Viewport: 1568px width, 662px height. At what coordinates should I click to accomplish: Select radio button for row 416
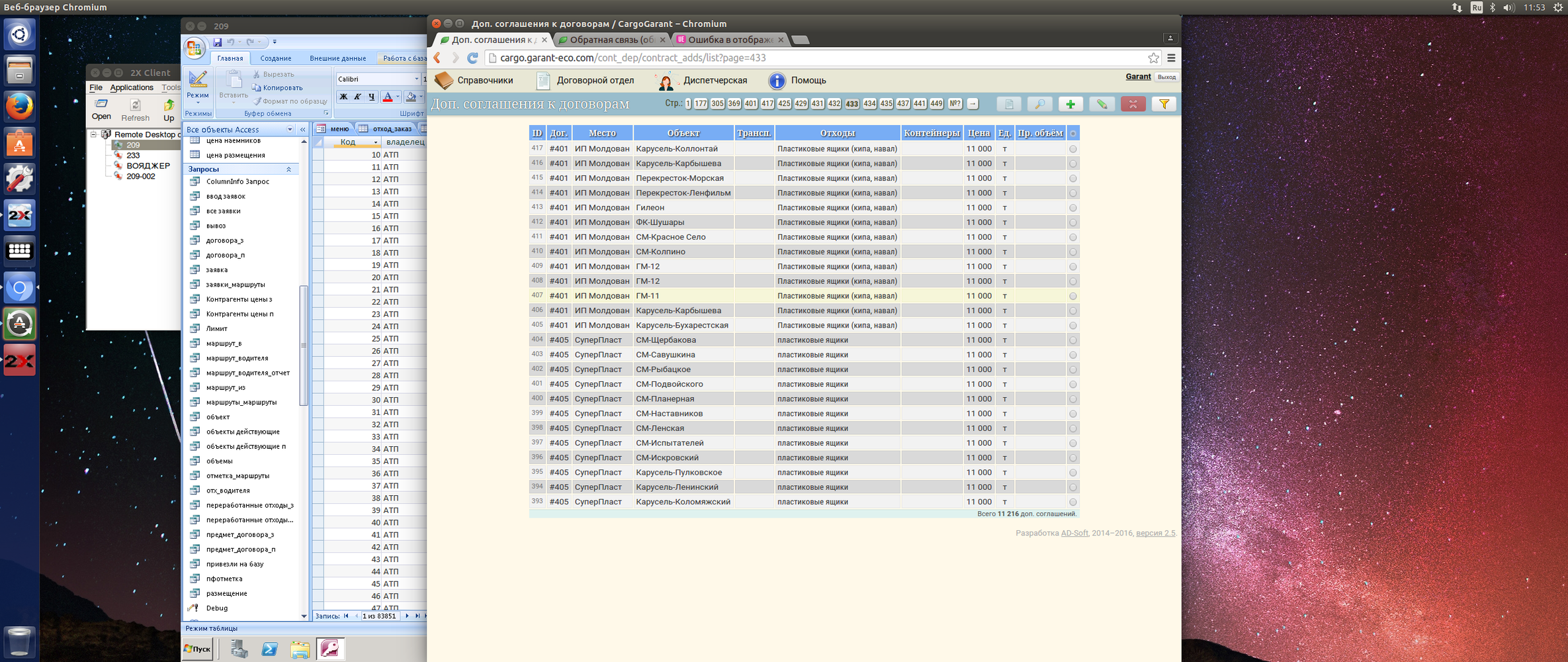coord(1072,164)
